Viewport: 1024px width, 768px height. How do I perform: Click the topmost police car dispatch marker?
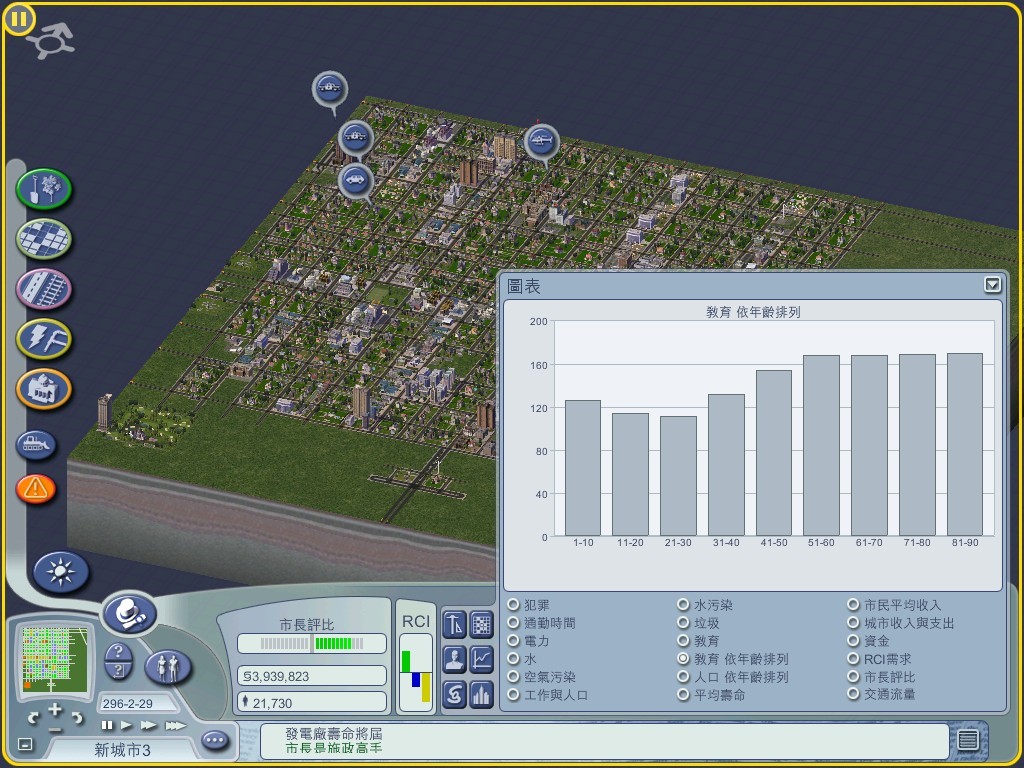click(x=330, y=88)
